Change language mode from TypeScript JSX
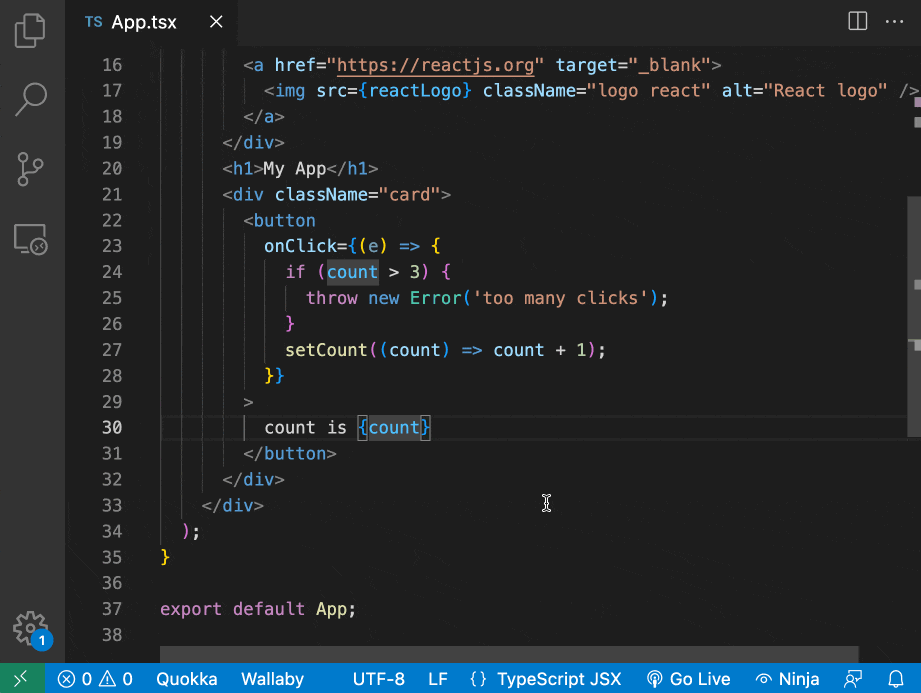This screenshot has height=693, width=921. point(545,679)
